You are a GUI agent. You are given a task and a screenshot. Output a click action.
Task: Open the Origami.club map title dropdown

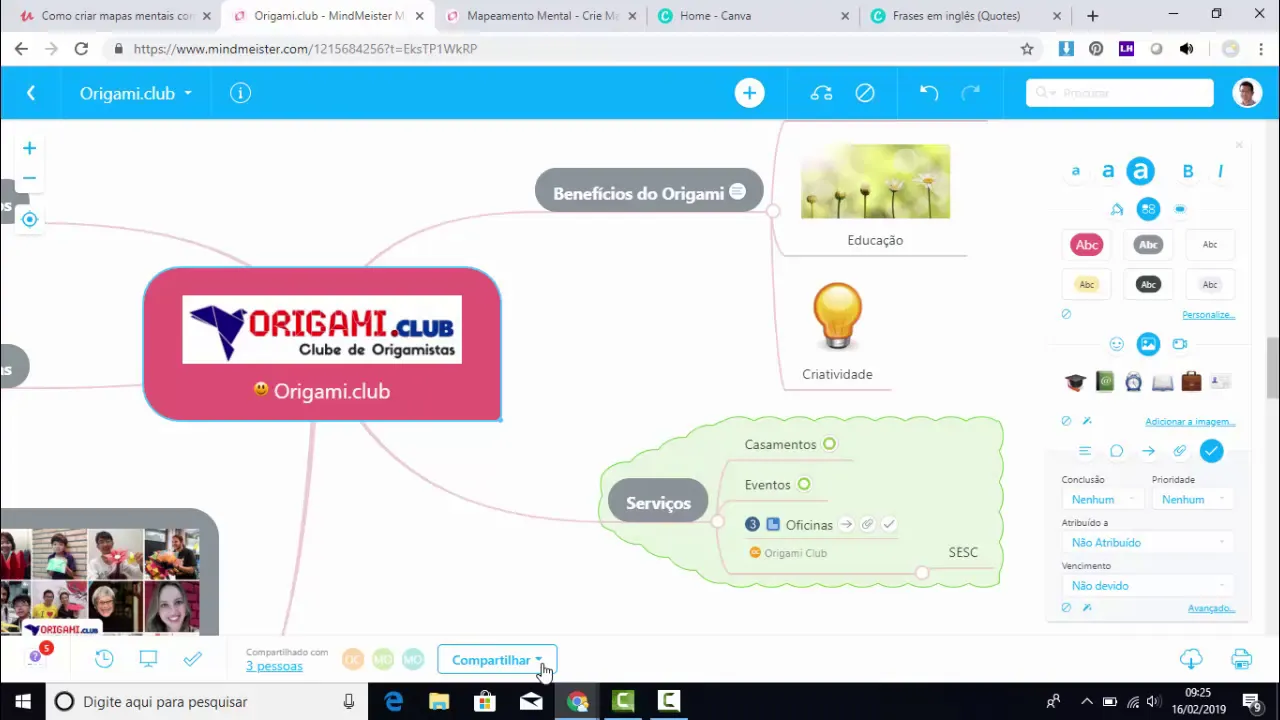tap(136, 93)
